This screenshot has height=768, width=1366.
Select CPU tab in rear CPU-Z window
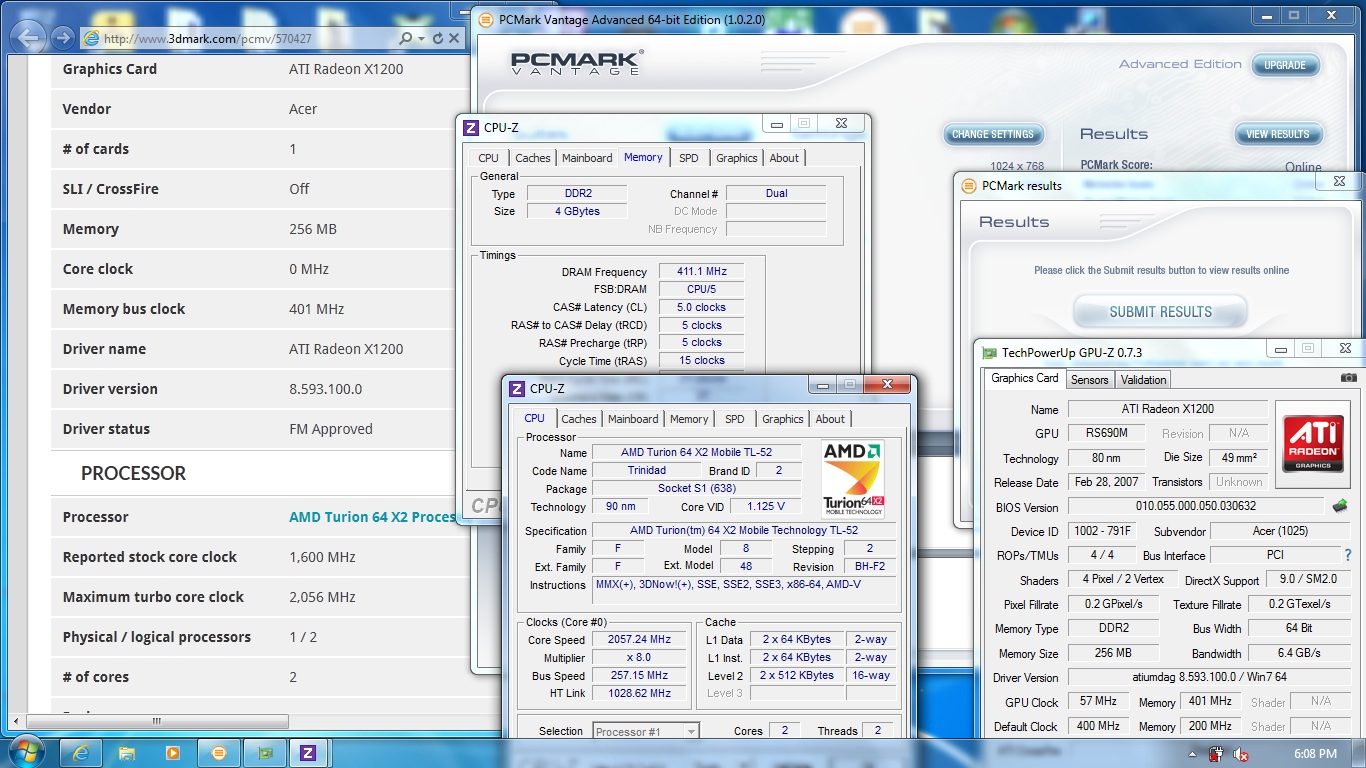tap(488, 158)
